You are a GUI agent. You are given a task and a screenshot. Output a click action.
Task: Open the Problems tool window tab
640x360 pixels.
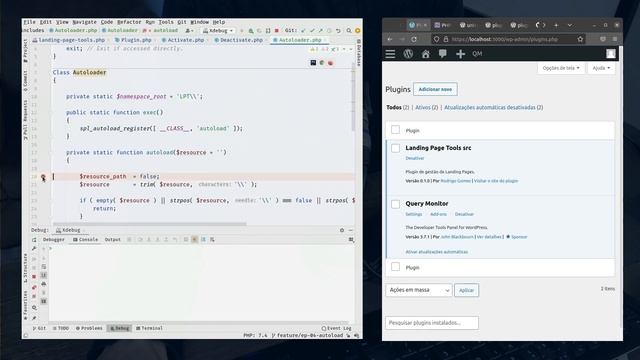[x=89, y=328]
